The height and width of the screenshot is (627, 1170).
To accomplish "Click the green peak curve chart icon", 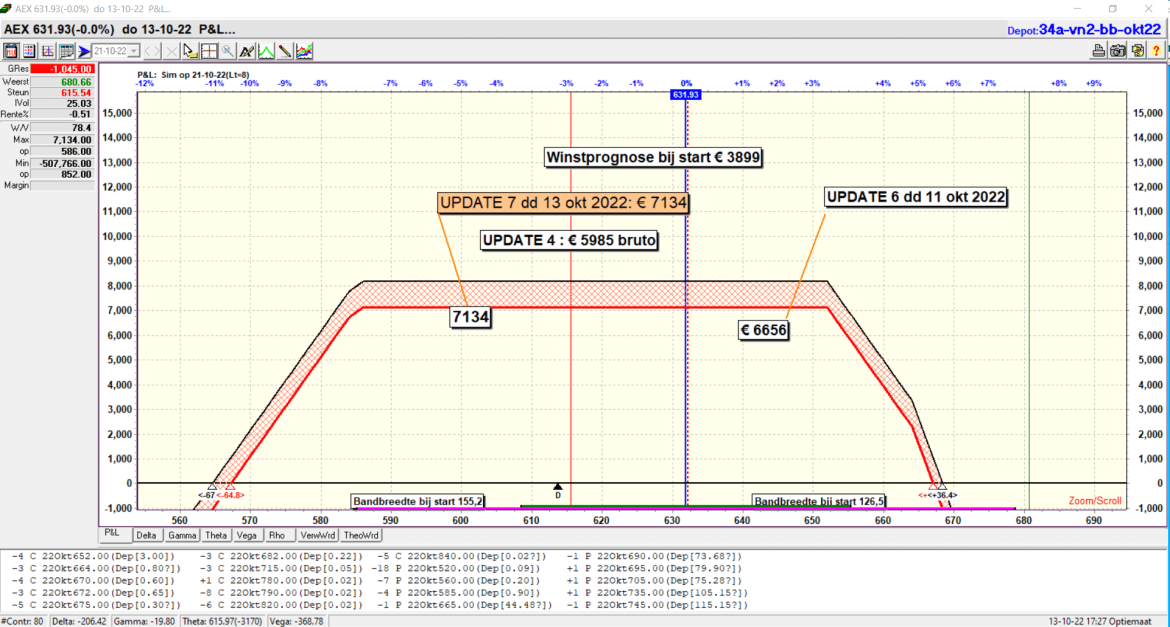I will click(266, 52).
